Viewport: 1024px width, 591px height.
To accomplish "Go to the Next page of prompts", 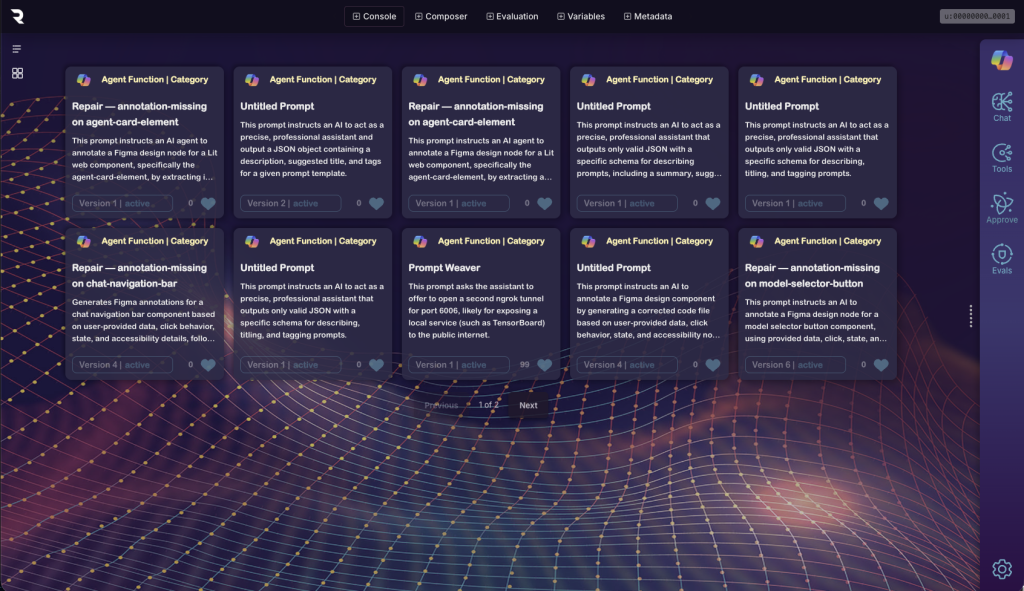I will (x=528, y=406).
